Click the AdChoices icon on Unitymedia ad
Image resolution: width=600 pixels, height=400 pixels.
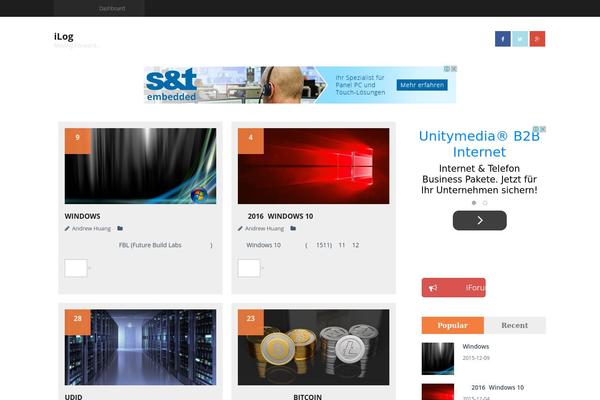536,129
